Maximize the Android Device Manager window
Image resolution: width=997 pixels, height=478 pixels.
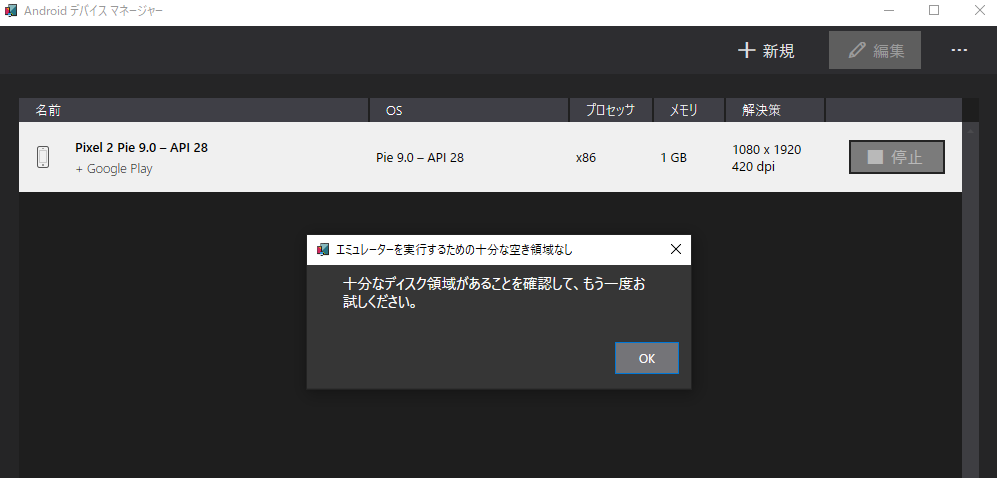pos(934,11)
